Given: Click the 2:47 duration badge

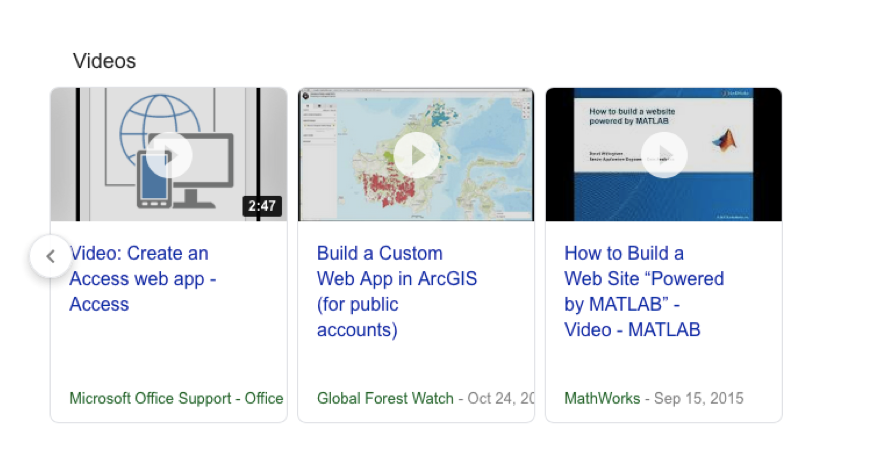Looking at the screenshot, I should point(262,206).
